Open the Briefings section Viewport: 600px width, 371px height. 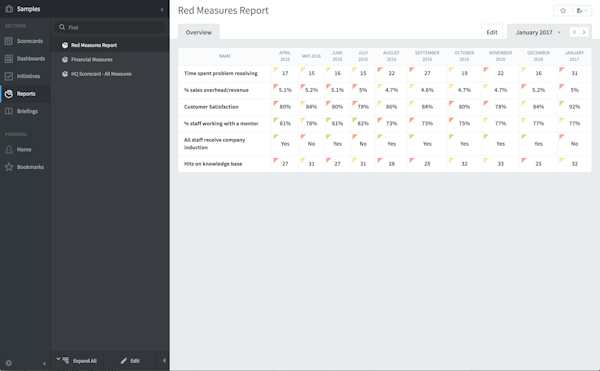[x=25, y=111]
